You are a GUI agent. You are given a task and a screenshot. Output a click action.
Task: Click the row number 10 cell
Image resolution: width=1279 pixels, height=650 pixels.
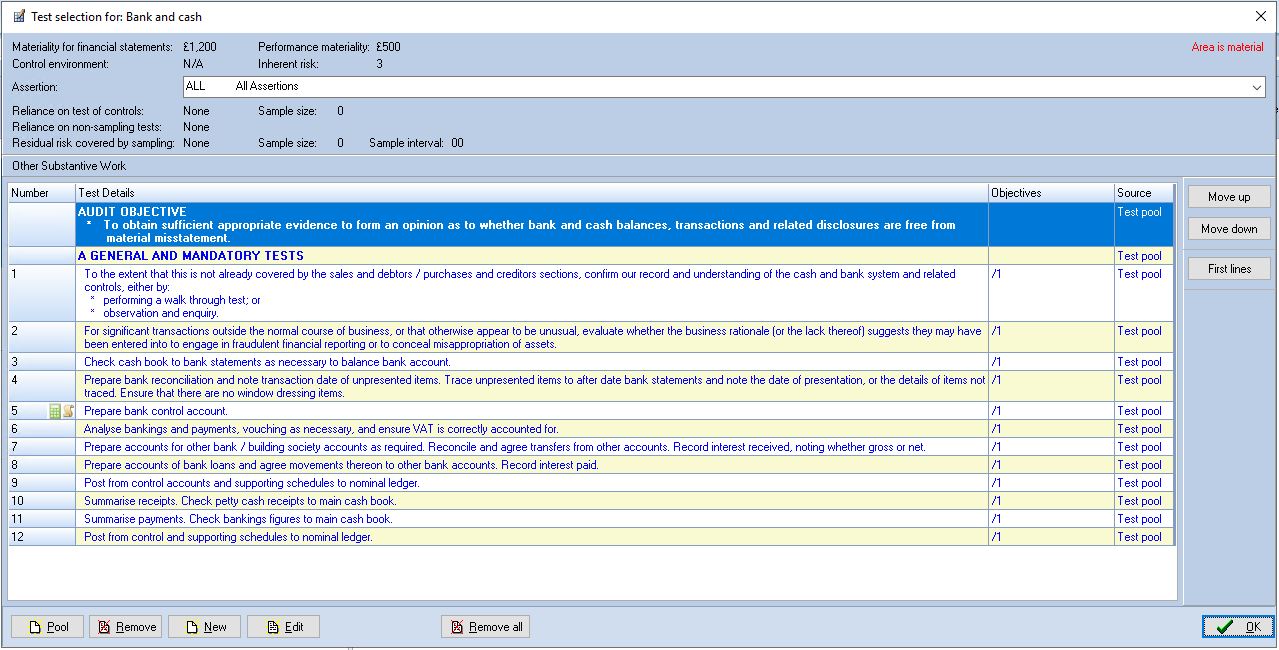tap(42, 501)
